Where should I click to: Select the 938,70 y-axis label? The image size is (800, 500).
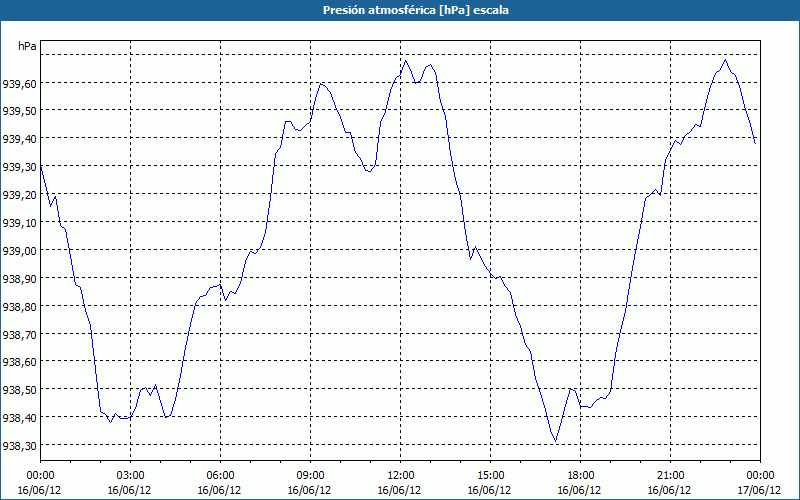coord(19,334)
